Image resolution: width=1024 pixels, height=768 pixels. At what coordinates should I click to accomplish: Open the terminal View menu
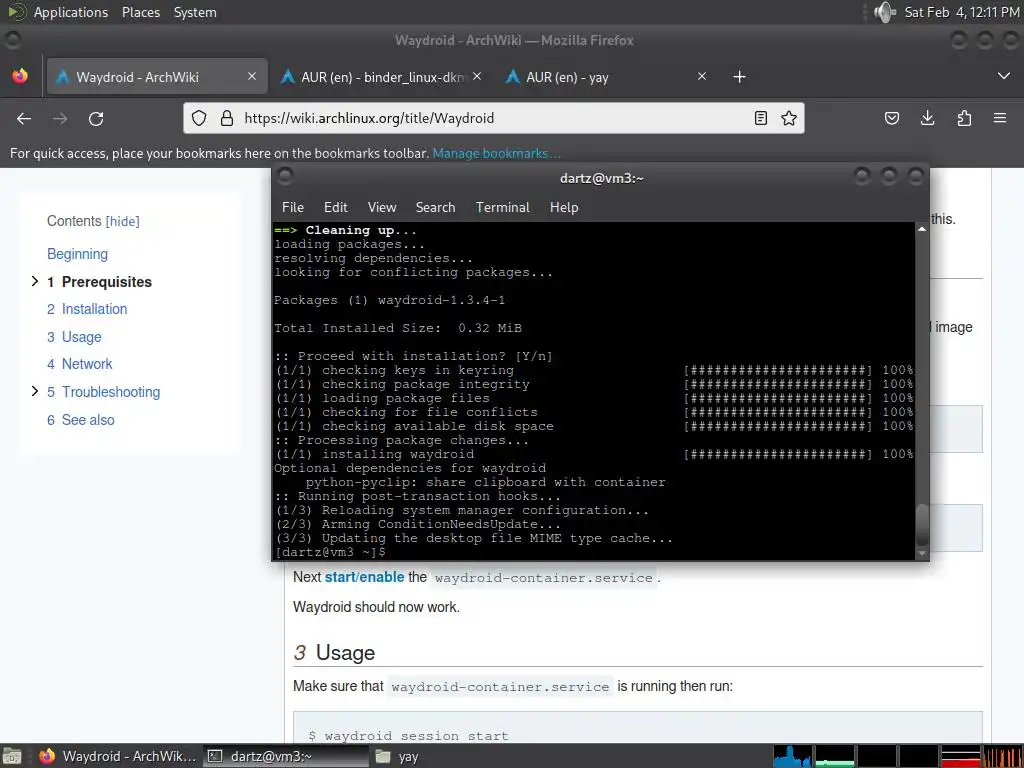tap(382, 207)
